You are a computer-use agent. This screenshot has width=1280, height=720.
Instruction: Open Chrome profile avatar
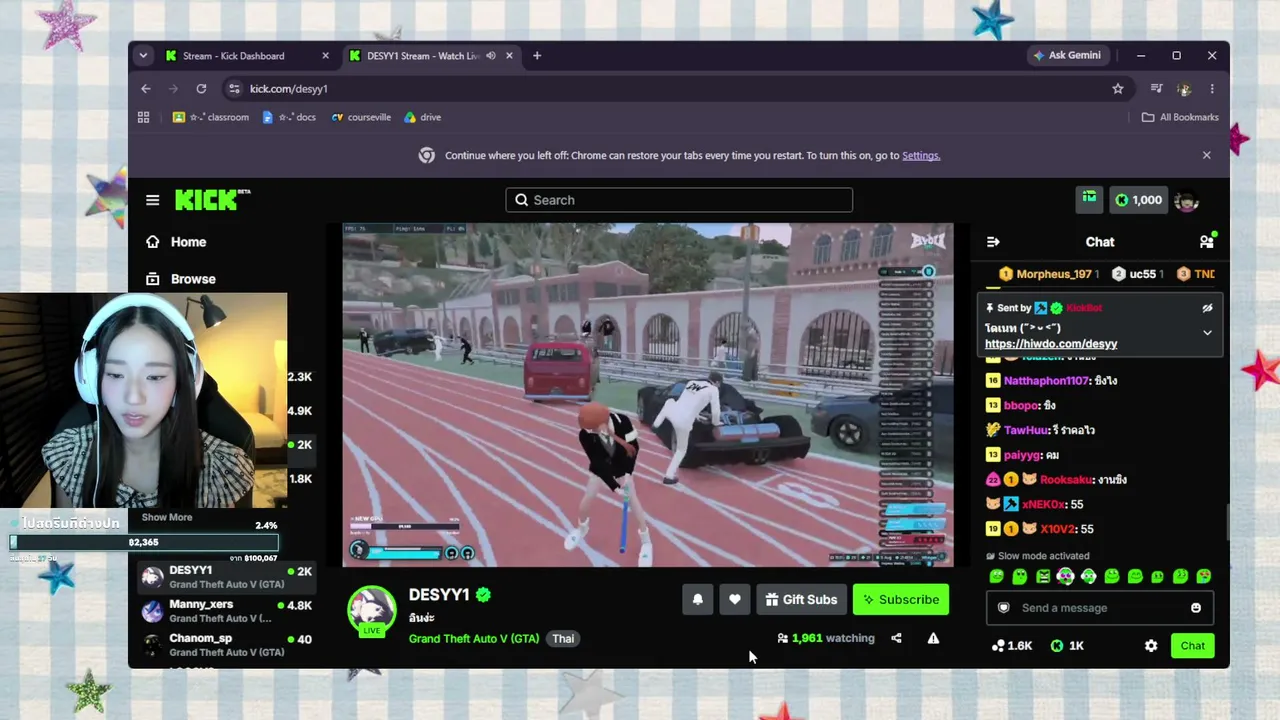point(1184,89)
